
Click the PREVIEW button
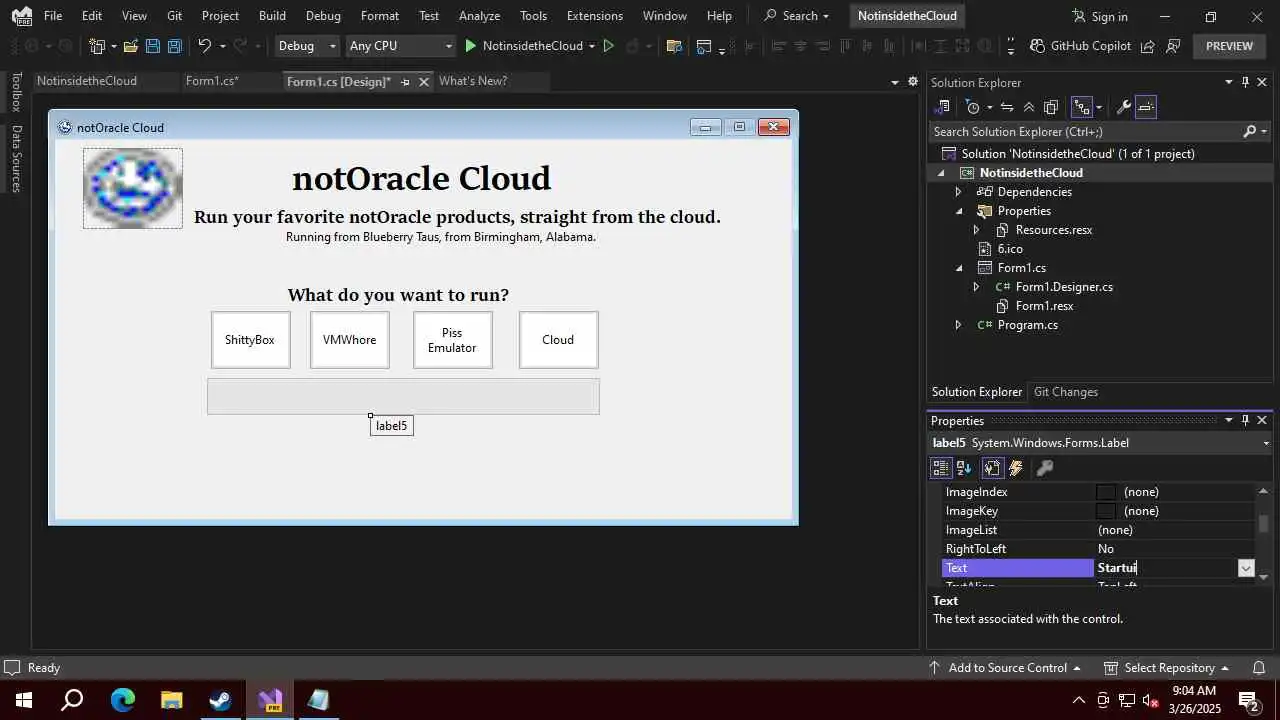point(1229,46)
